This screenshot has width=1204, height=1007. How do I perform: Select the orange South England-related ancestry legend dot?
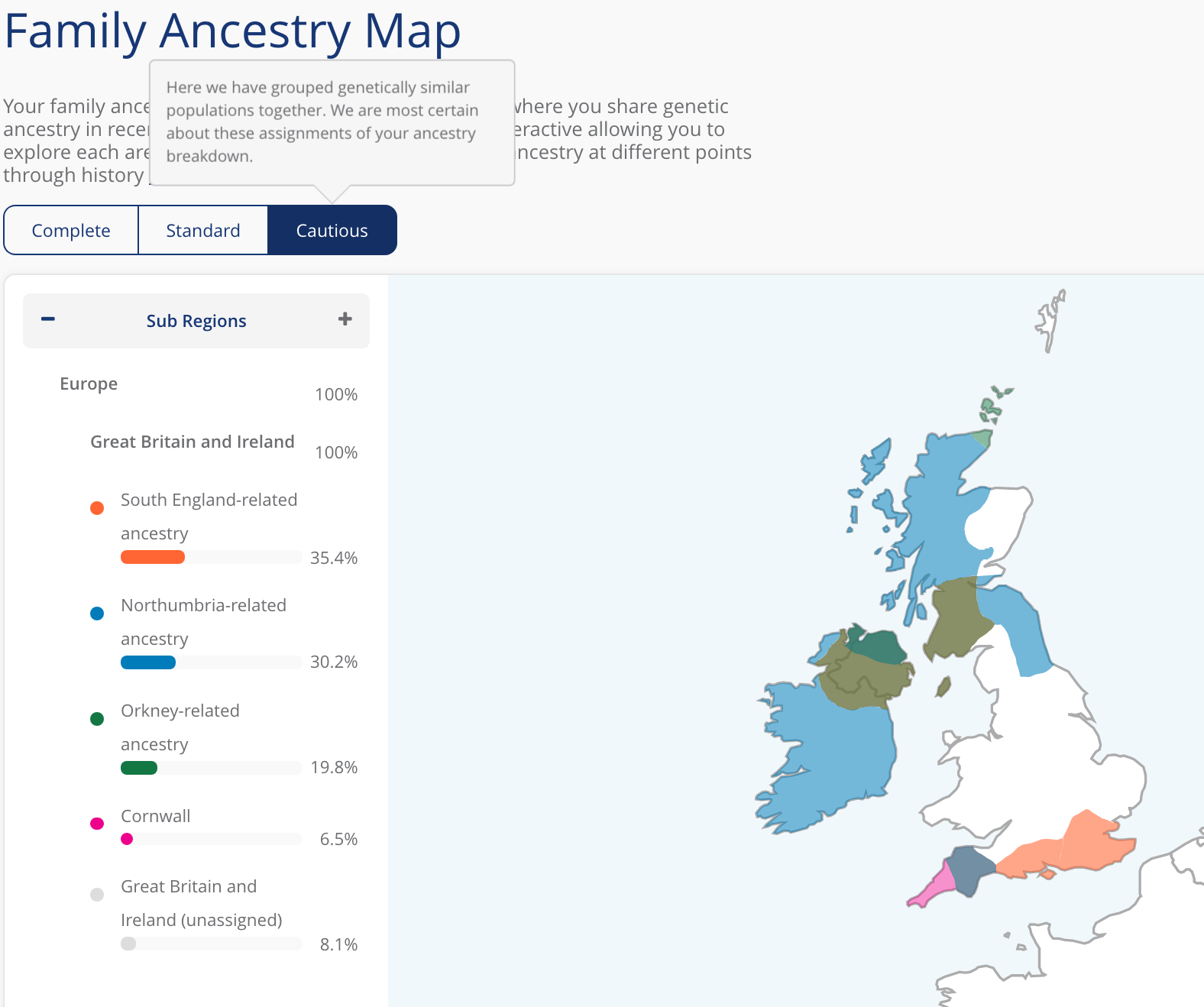pyautogui.click(x=96, y=507)
